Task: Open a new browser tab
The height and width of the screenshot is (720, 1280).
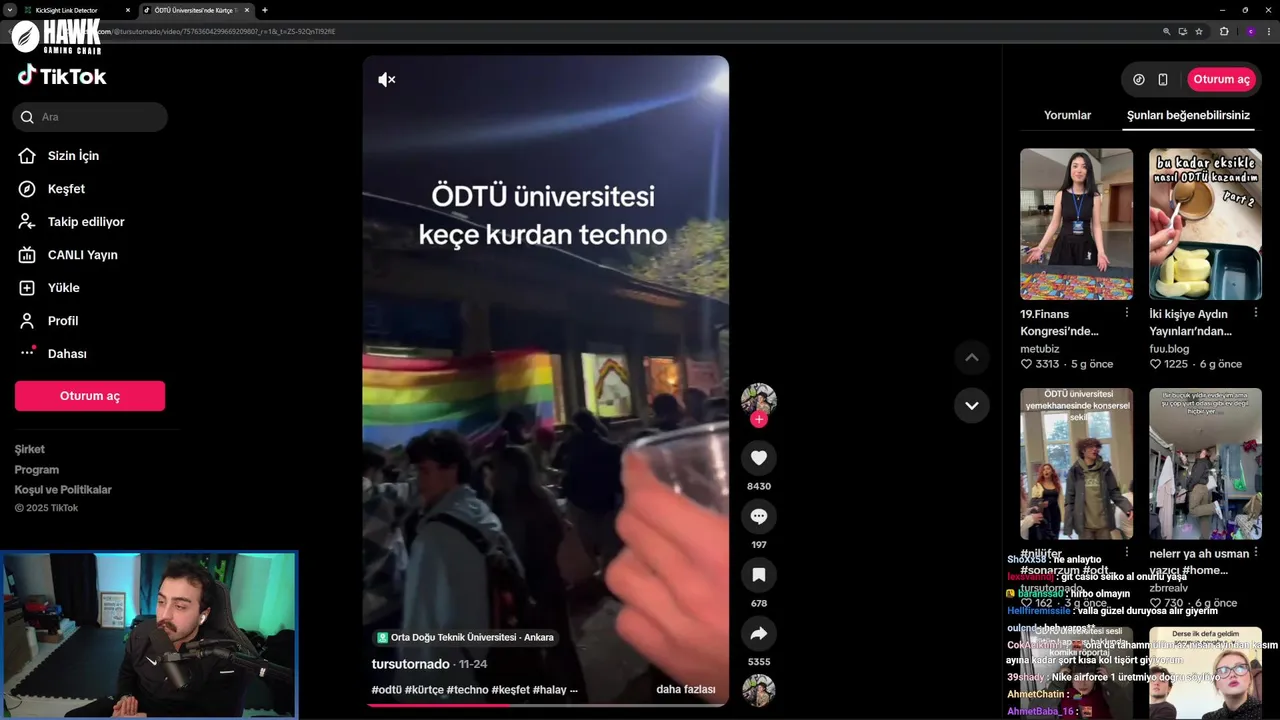Action: (265, 10)
